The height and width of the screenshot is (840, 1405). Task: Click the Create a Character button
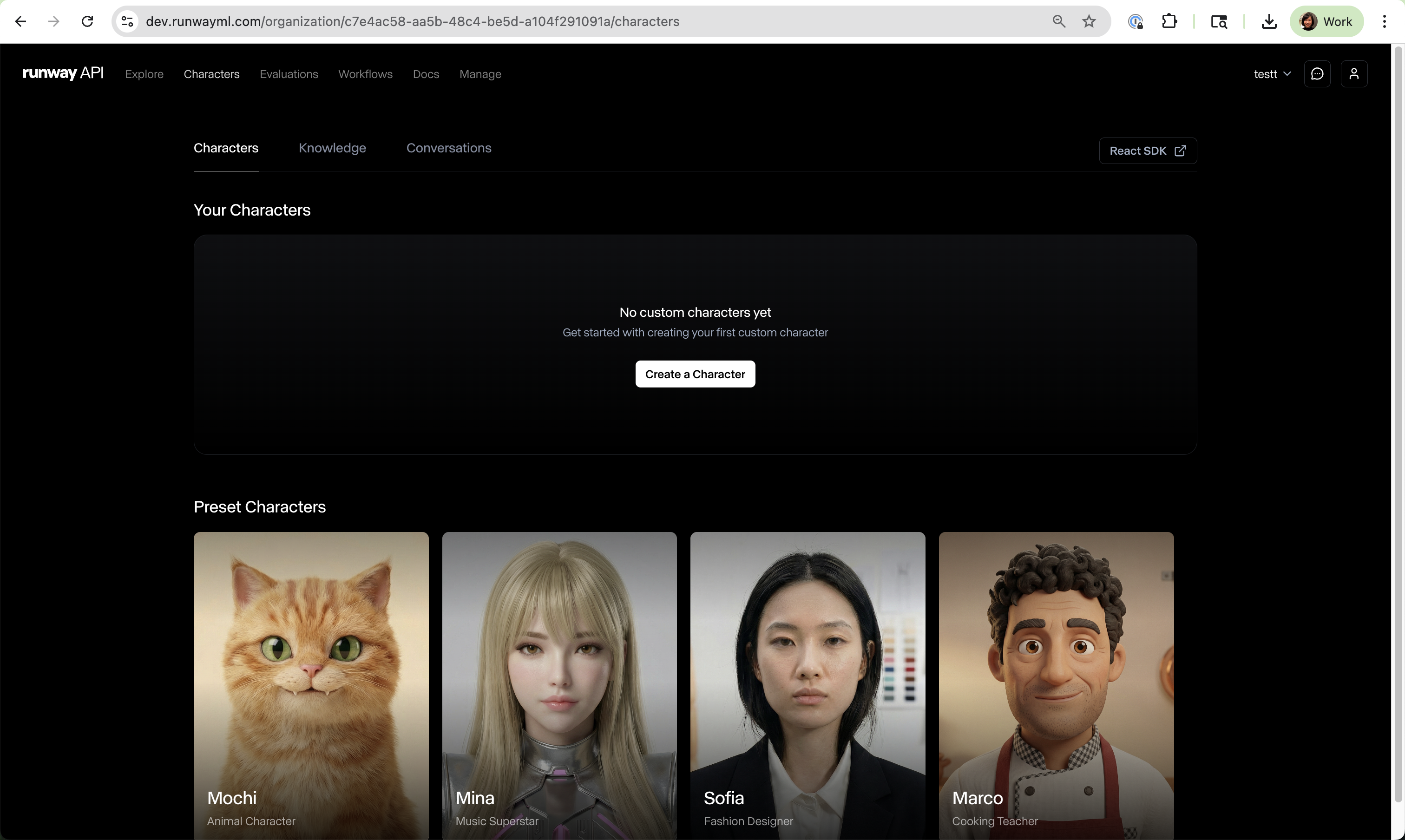[x=695, y=374]
